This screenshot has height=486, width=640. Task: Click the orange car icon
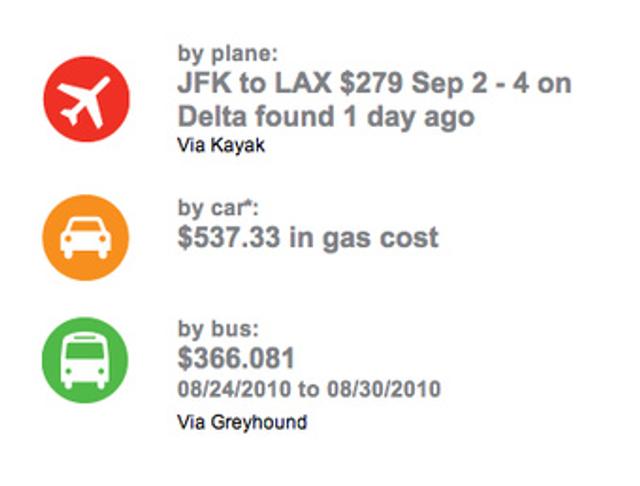[x=86, y=237]
